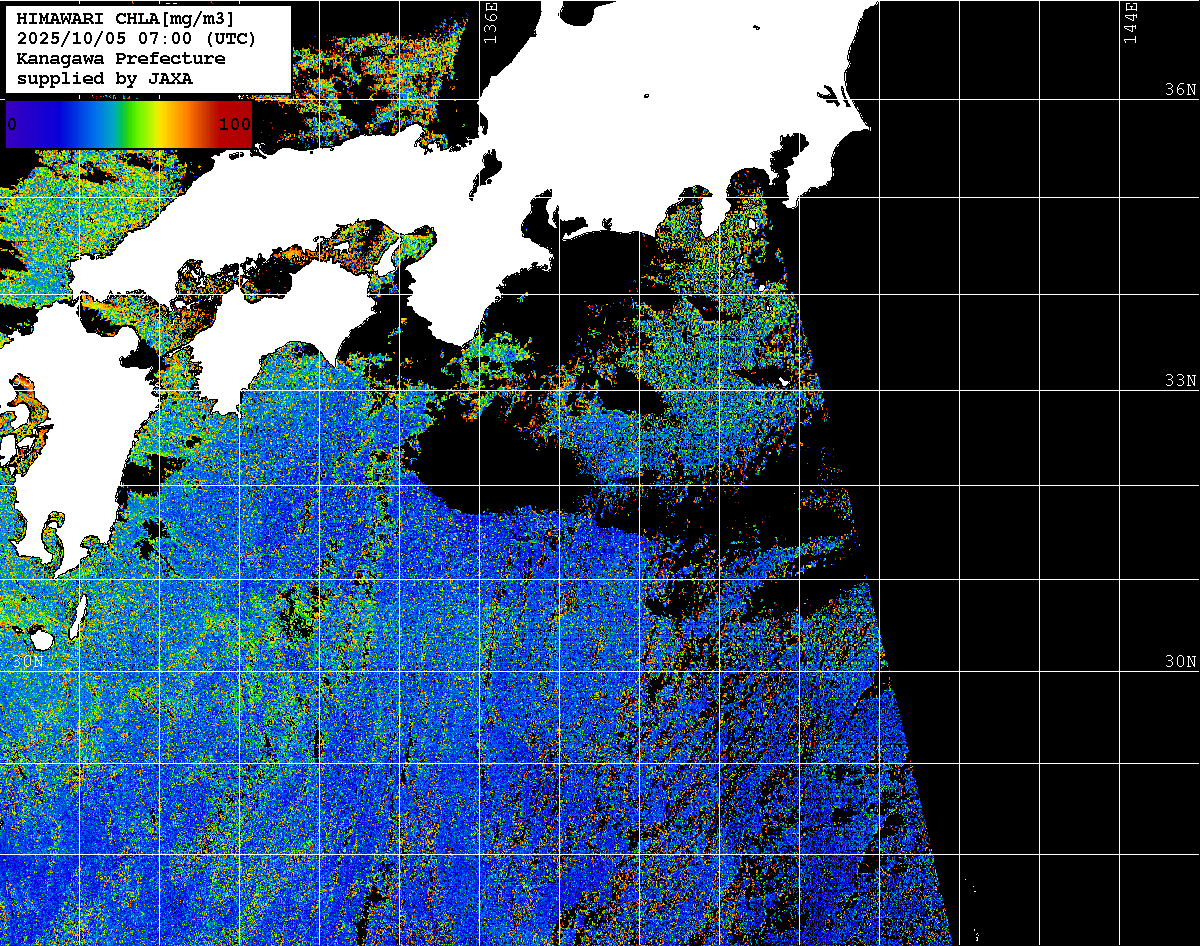Viewport: 1200px width, 946px height.
Task: Select the 144E longitude label
Action: tap(1131, 22)
